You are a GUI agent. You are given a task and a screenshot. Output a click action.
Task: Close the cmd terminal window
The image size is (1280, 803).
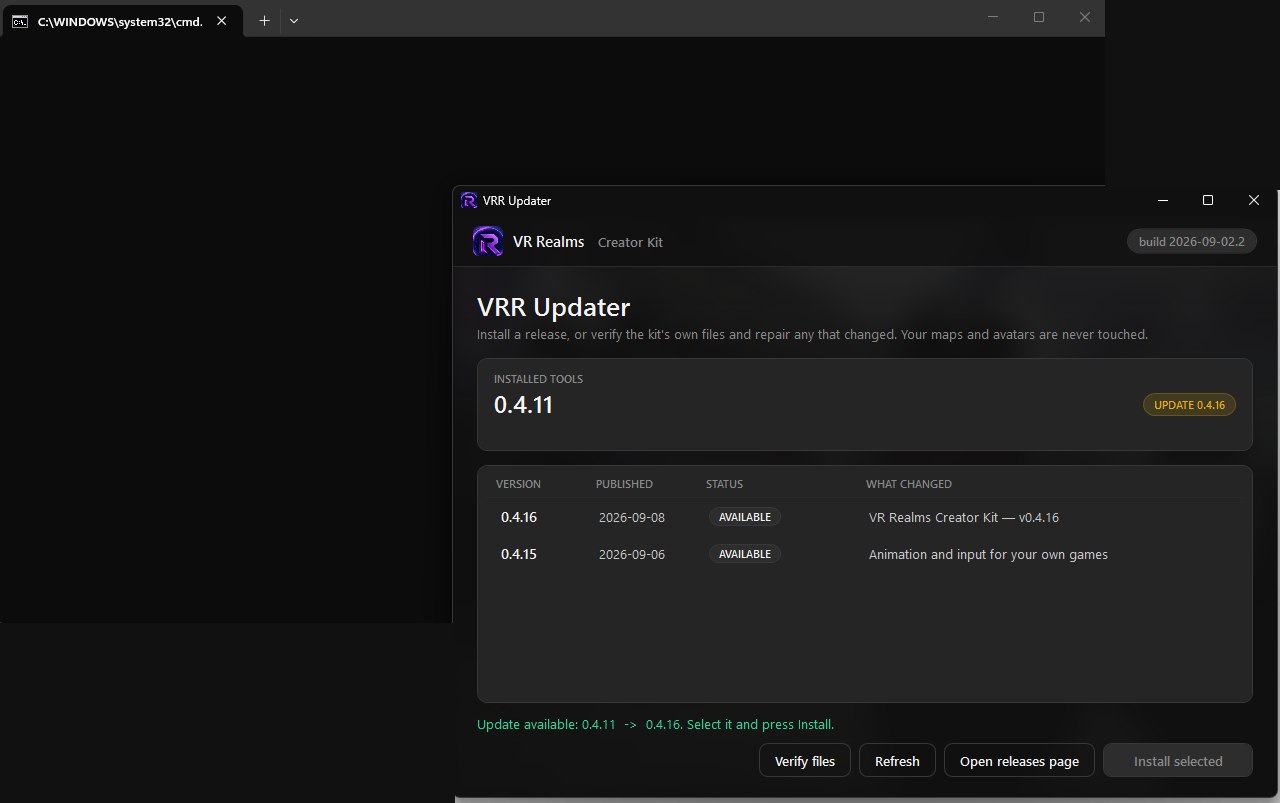(x=1085, y=17)
